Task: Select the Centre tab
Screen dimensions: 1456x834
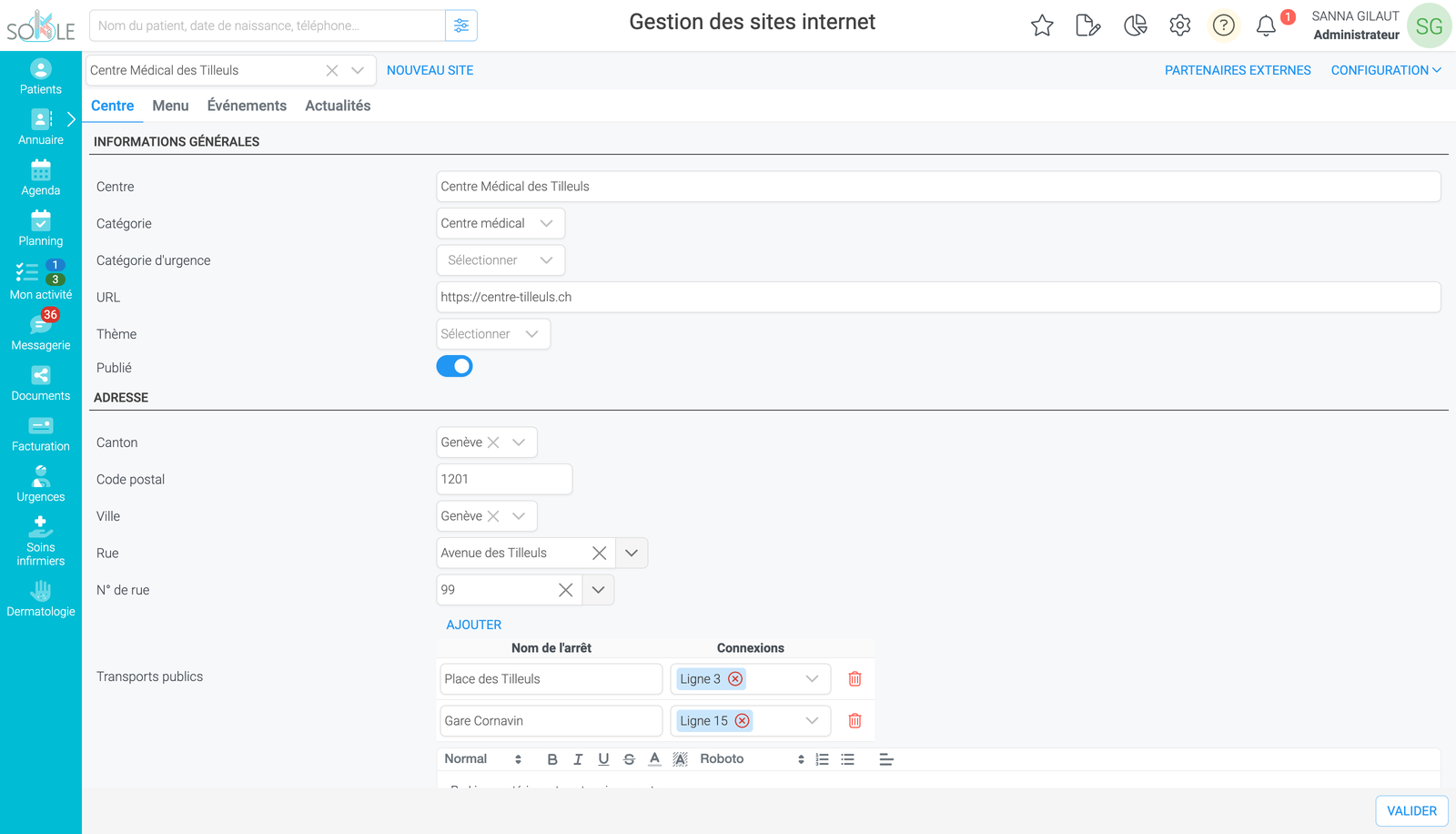Action: (x=112, y=106)
